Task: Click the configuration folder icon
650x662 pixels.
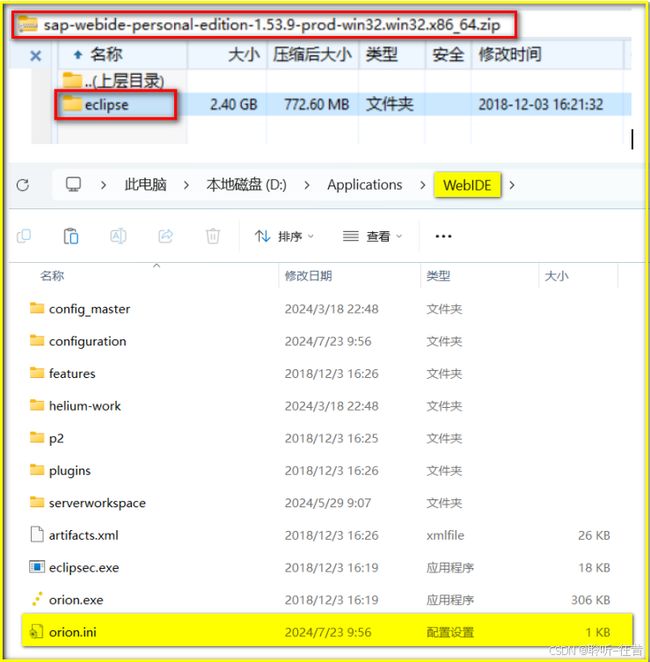Action: (x=37, y=340)
